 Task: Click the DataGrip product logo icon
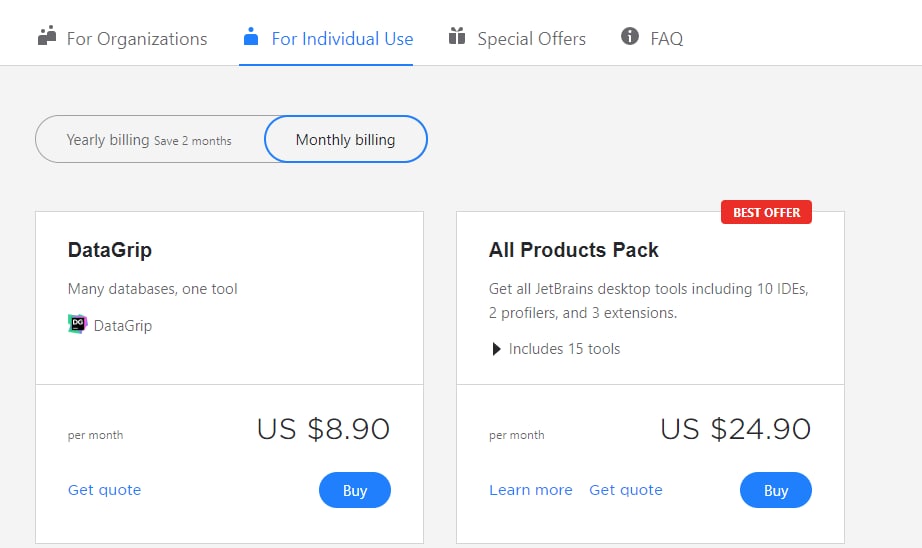pos(78,324)
